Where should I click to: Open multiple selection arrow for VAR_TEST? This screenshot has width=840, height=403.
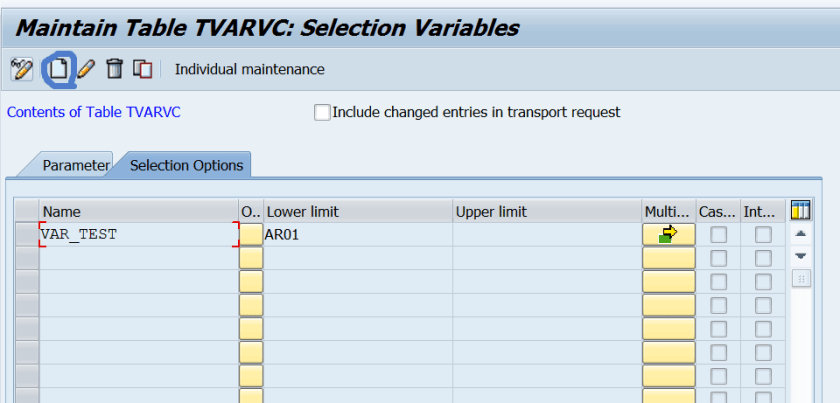(x=668, y=234)
